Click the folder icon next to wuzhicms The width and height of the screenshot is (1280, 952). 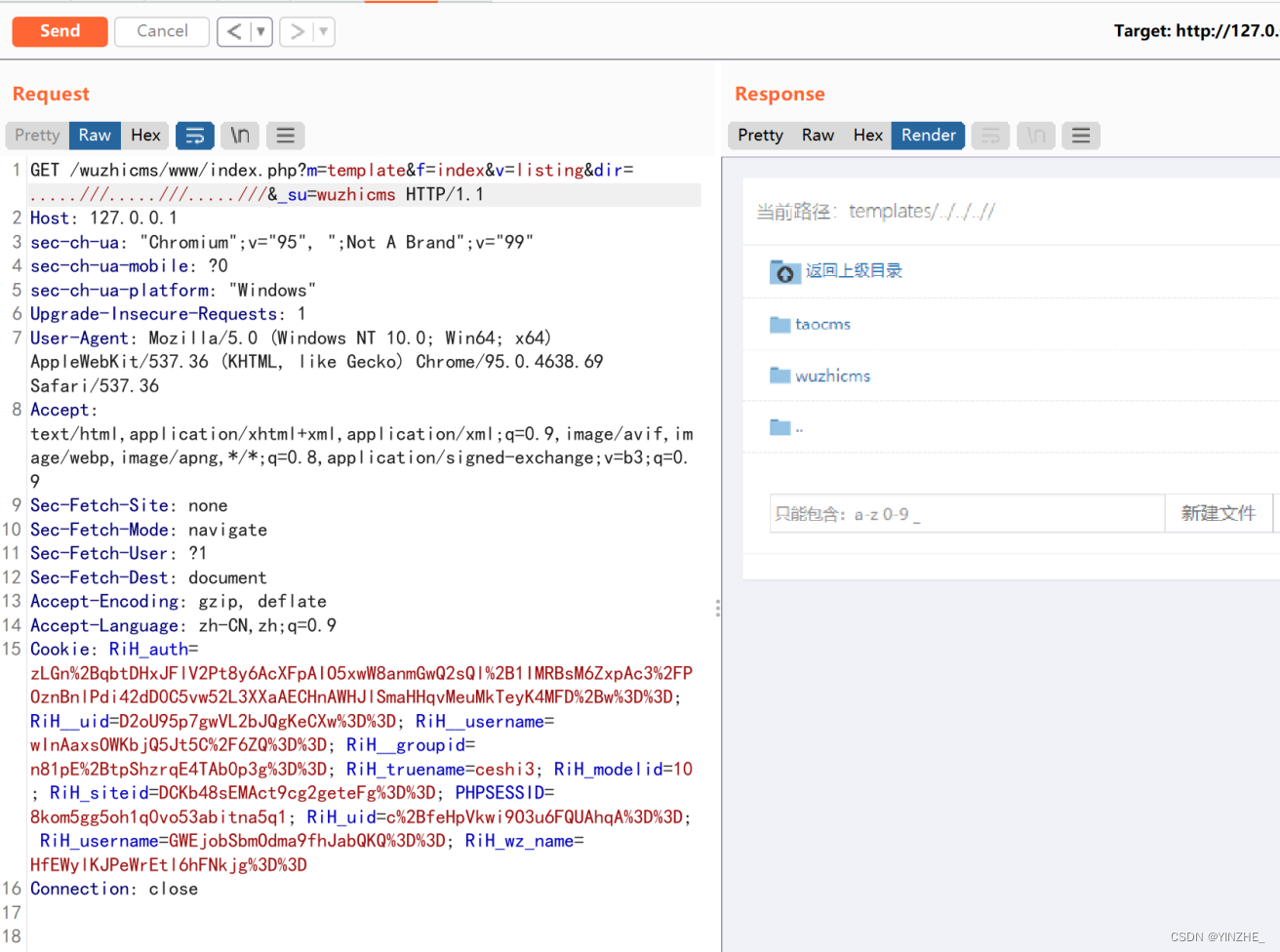click(x=780, y=376)
